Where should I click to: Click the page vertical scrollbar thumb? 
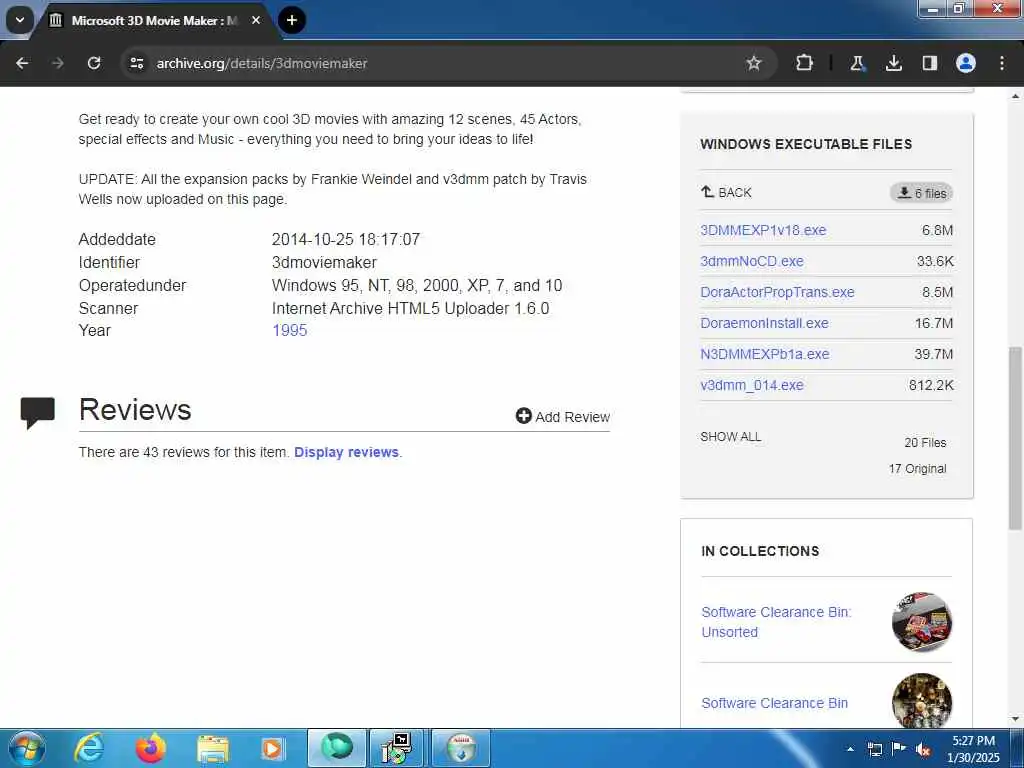(1015, 438)
